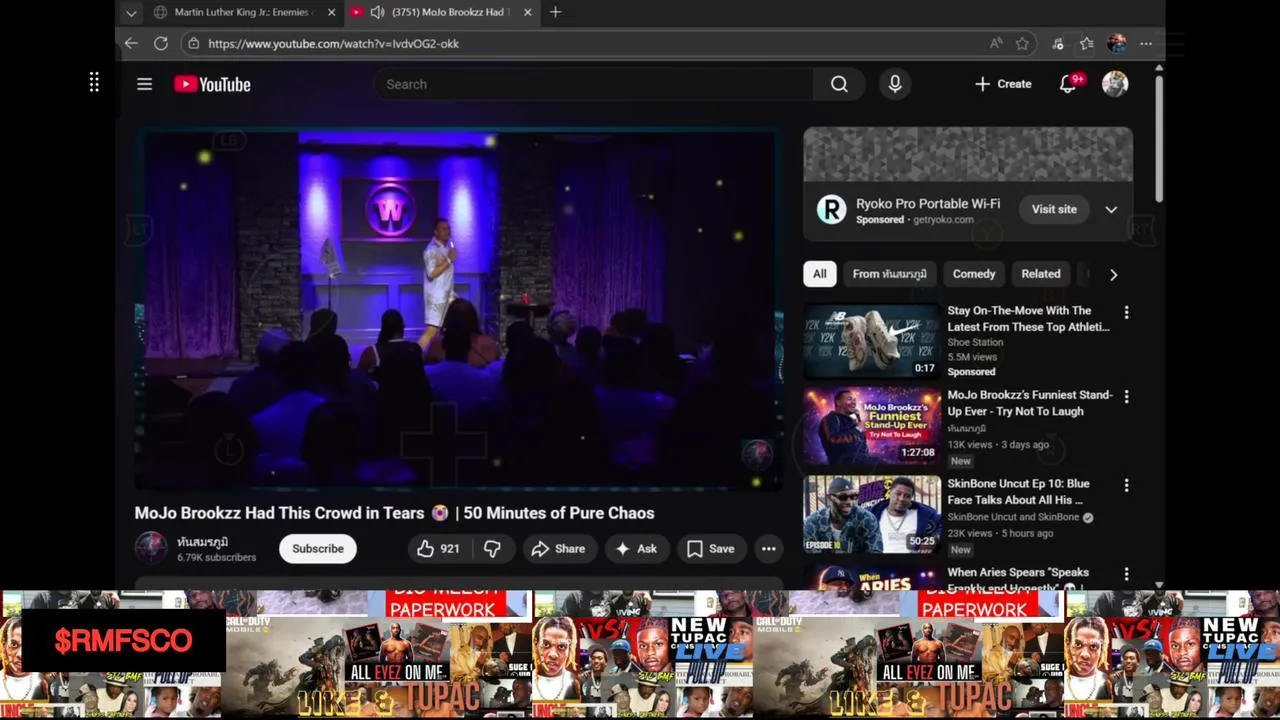Screen dimensions: 1280x720
Task: Open the YouTube account avatar menu
Action: [x=1115, y=85]
